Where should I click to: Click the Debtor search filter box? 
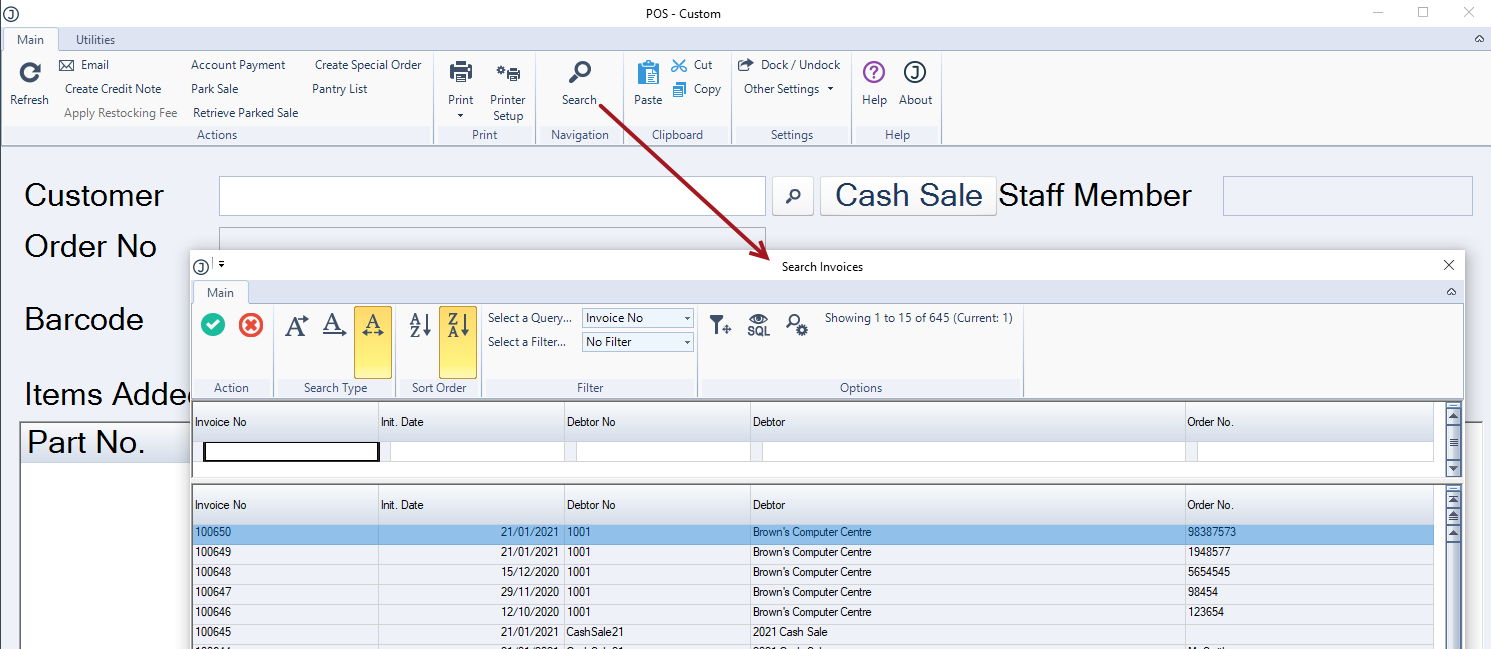coord(974,452)
